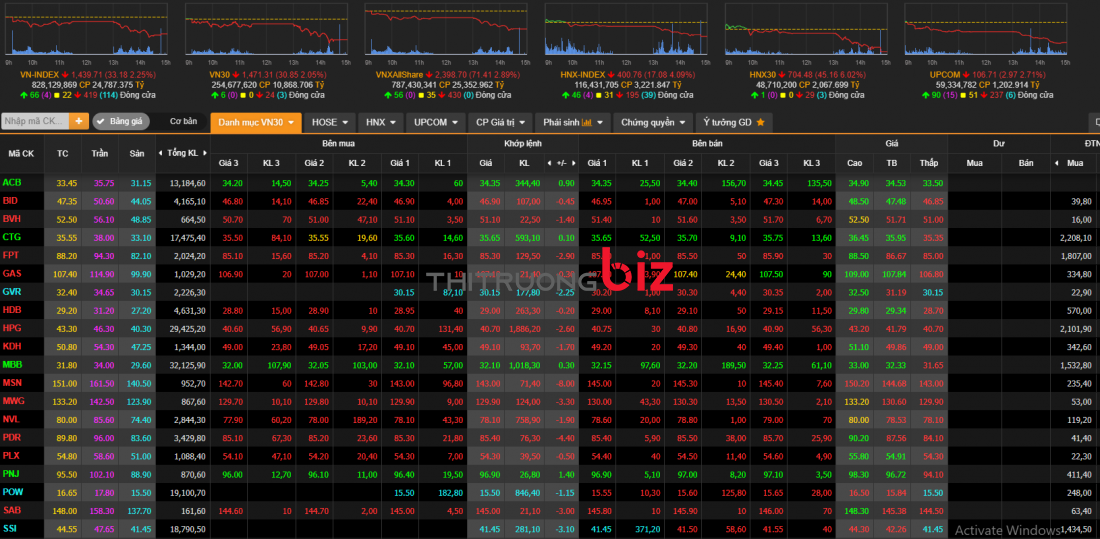Open the Cơ bản tab
This screenshot has width=1100, height=539.
pyautogui.click(x=183, y=122)
